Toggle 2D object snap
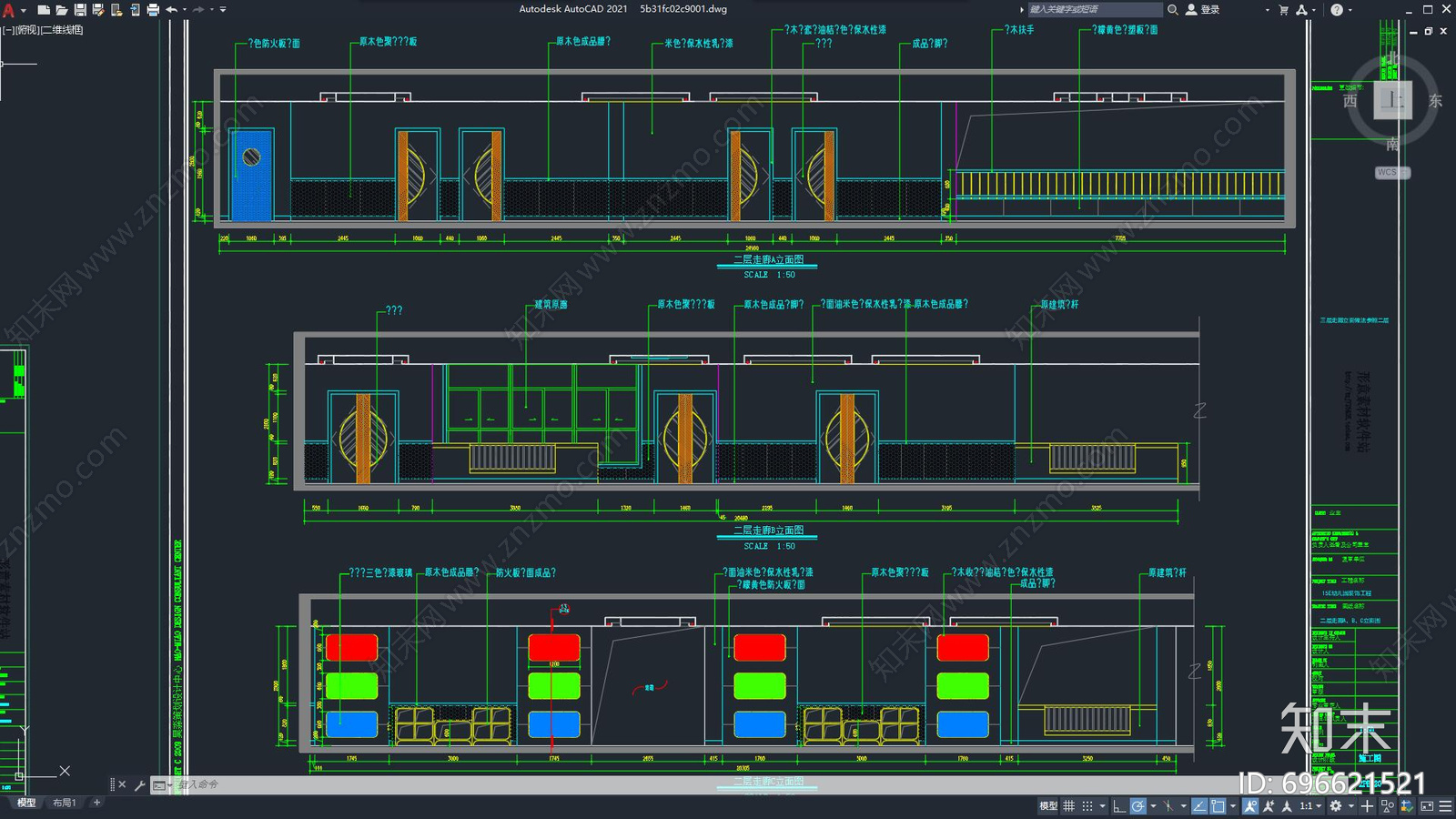1456x819 pixels. click(1218, 806)
